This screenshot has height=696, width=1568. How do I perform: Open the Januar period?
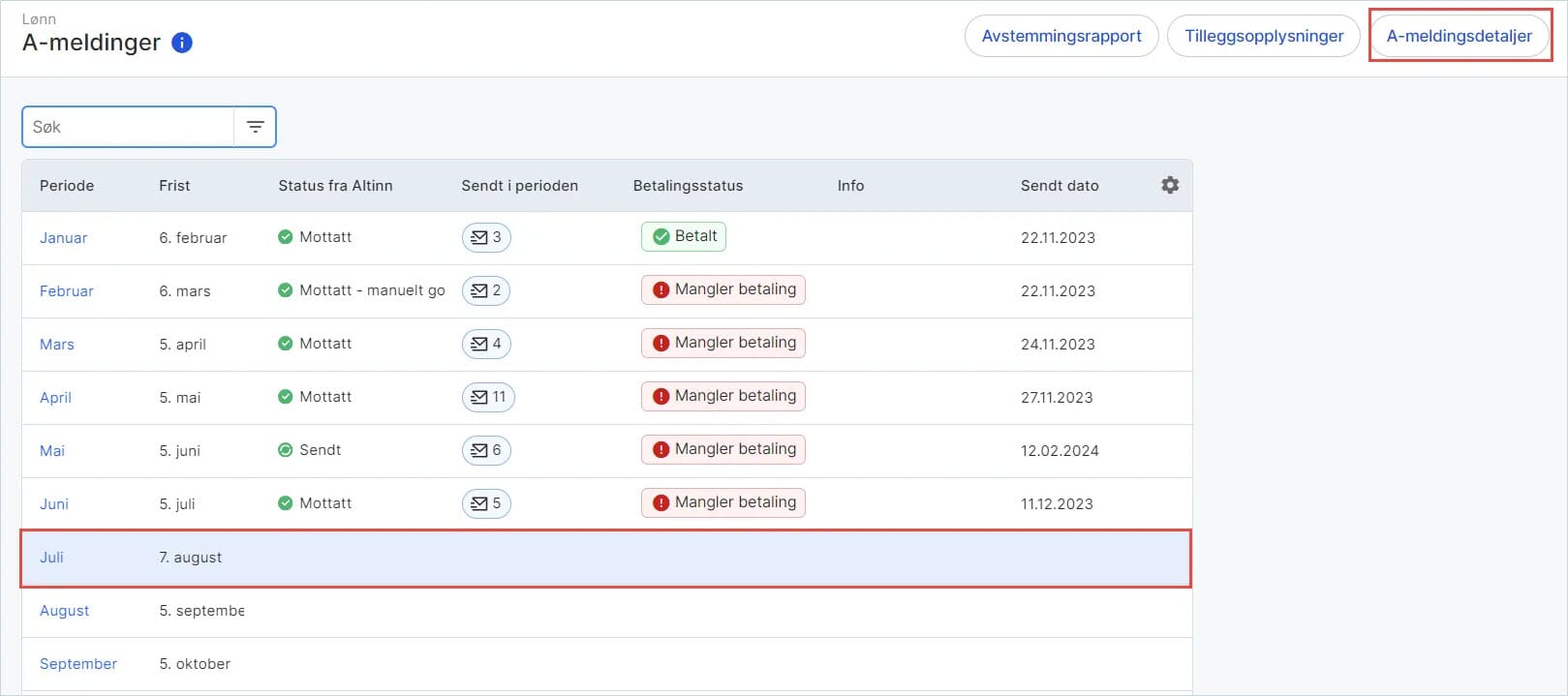[x=63, y=238]
